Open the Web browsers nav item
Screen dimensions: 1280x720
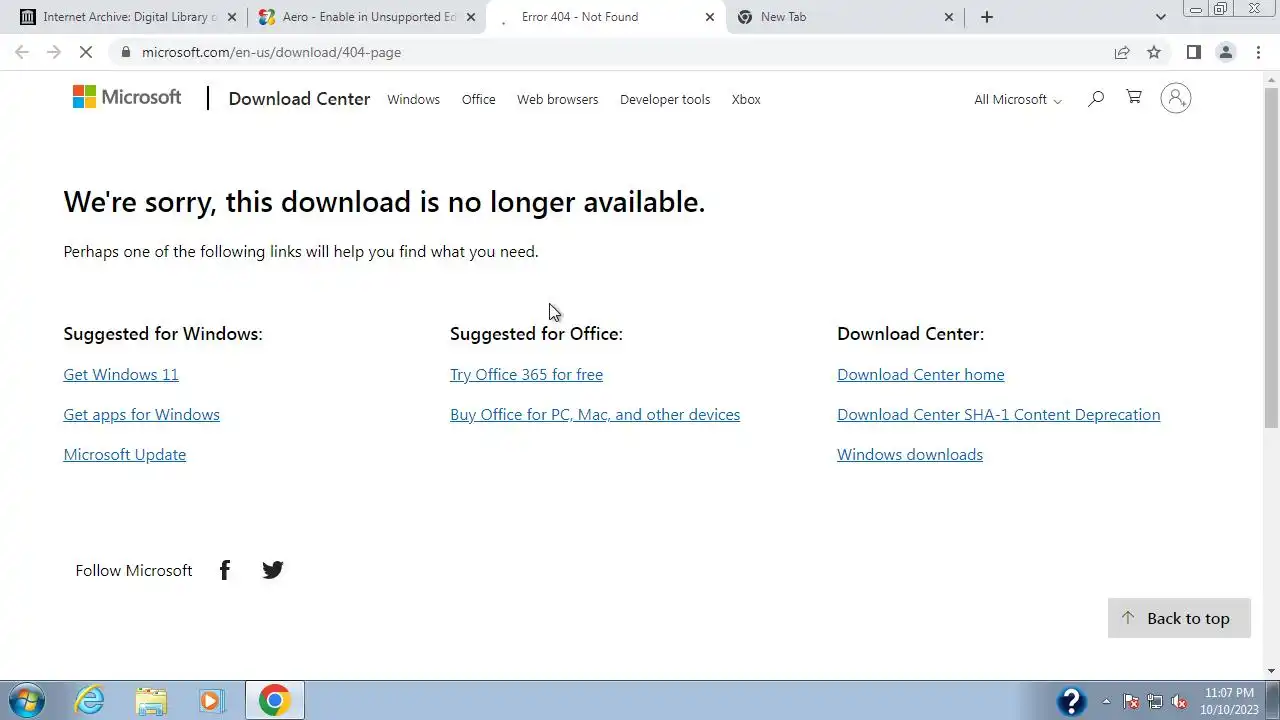(x=557, y=99)
